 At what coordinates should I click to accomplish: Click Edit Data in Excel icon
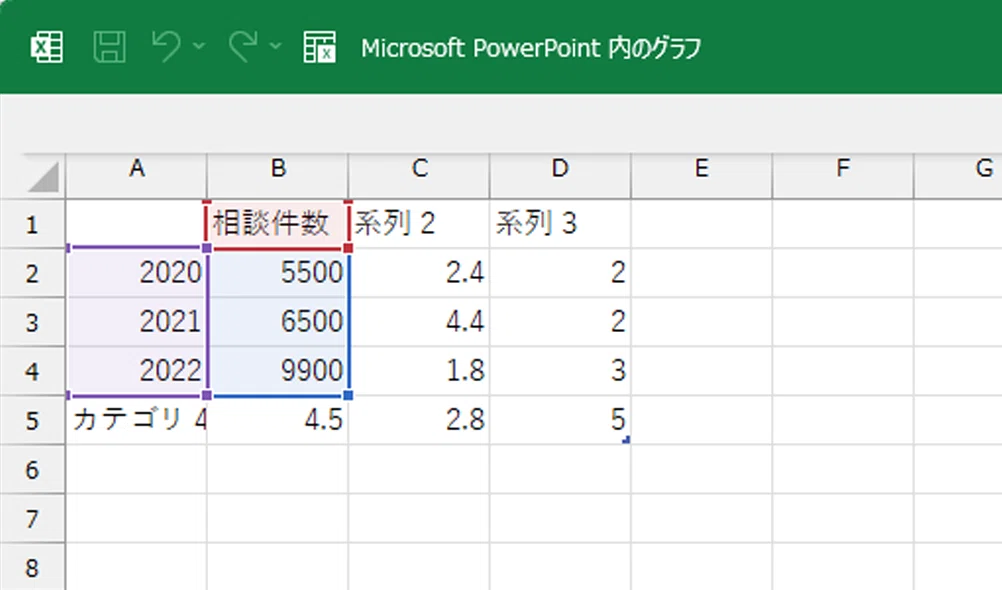[319, 47]
